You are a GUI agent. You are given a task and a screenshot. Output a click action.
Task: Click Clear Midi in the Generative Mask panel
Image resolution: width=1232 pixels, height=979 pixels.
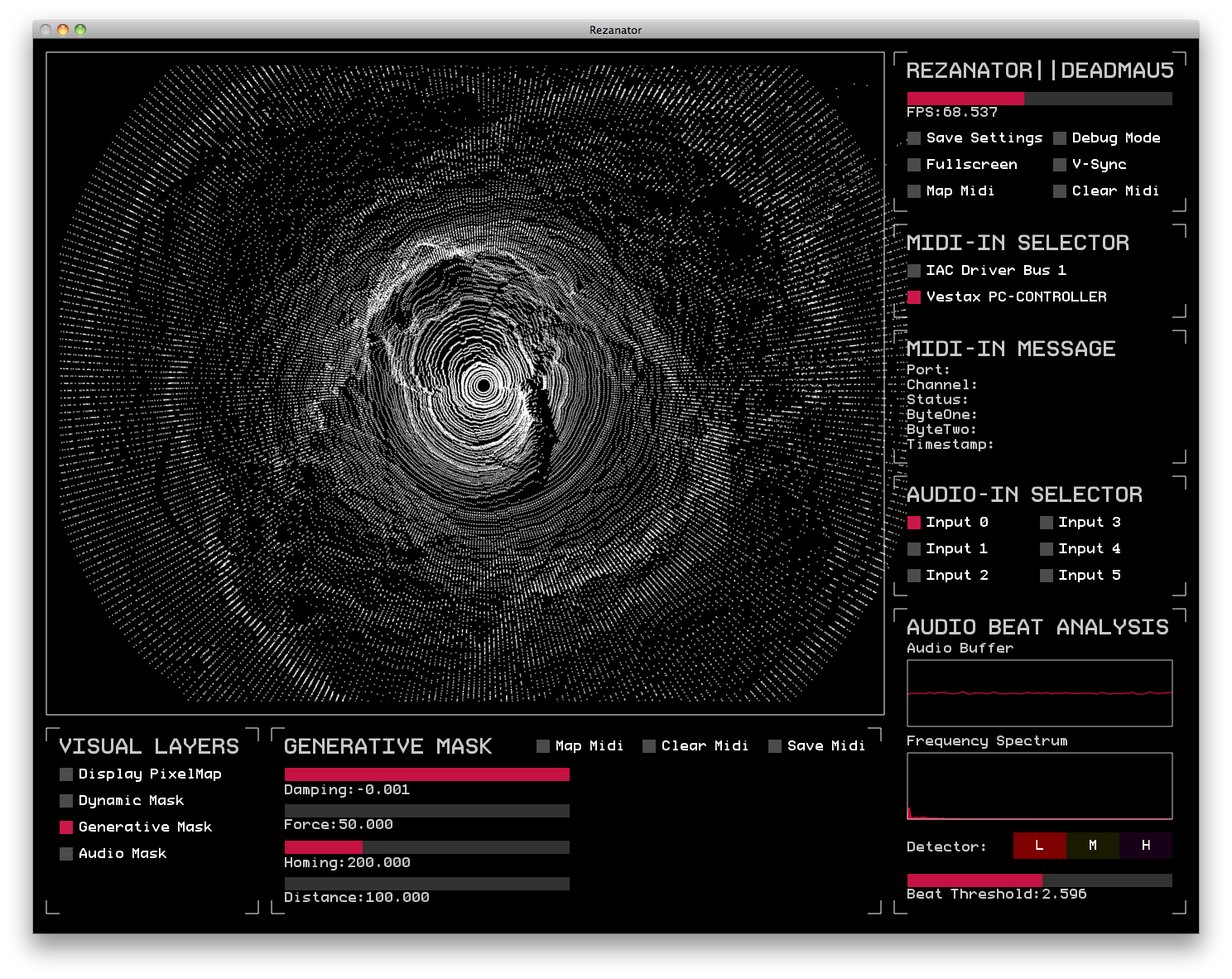(649, 745)
